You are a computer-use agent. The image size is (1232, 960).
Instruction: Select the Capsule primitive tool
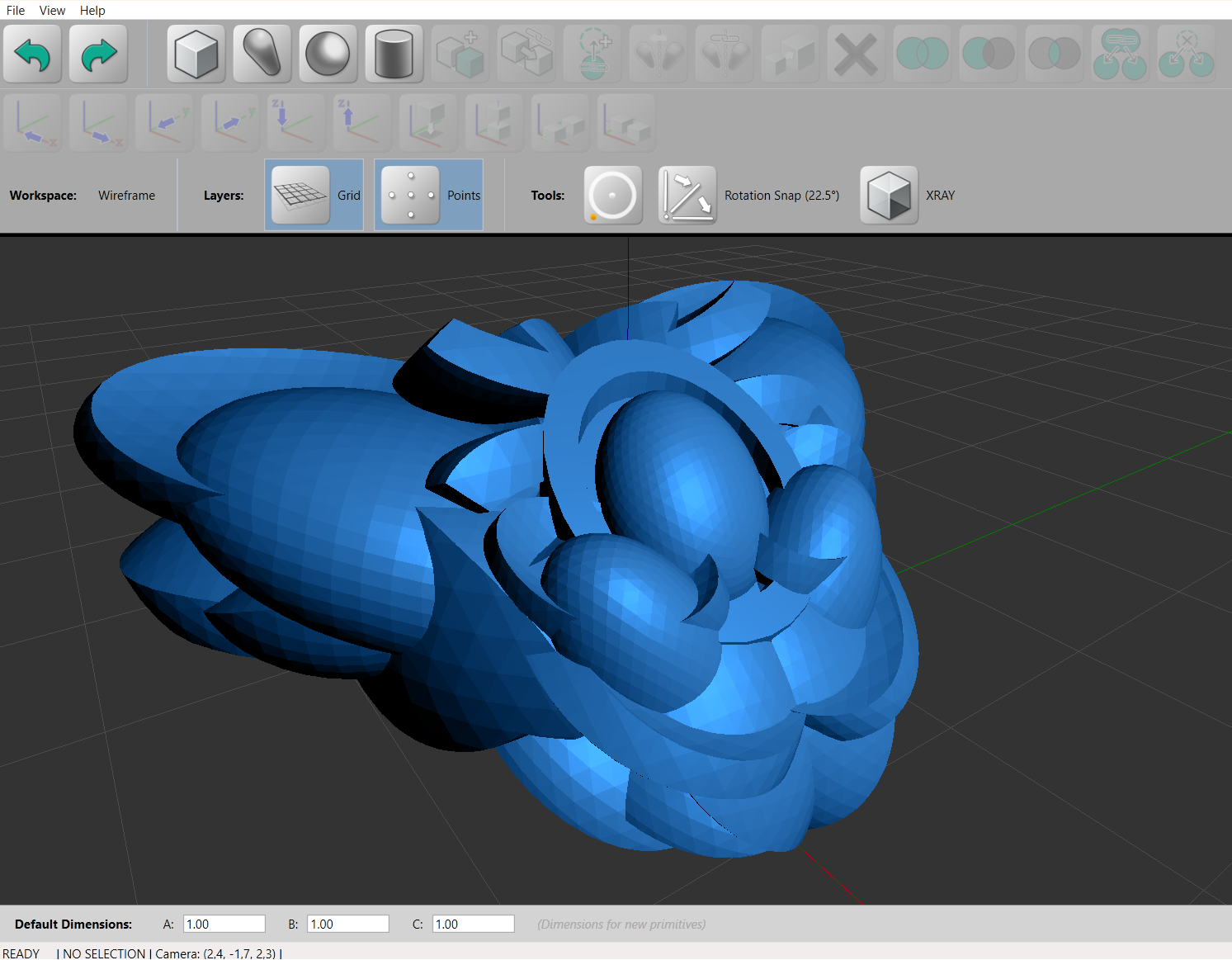point(262,53)
